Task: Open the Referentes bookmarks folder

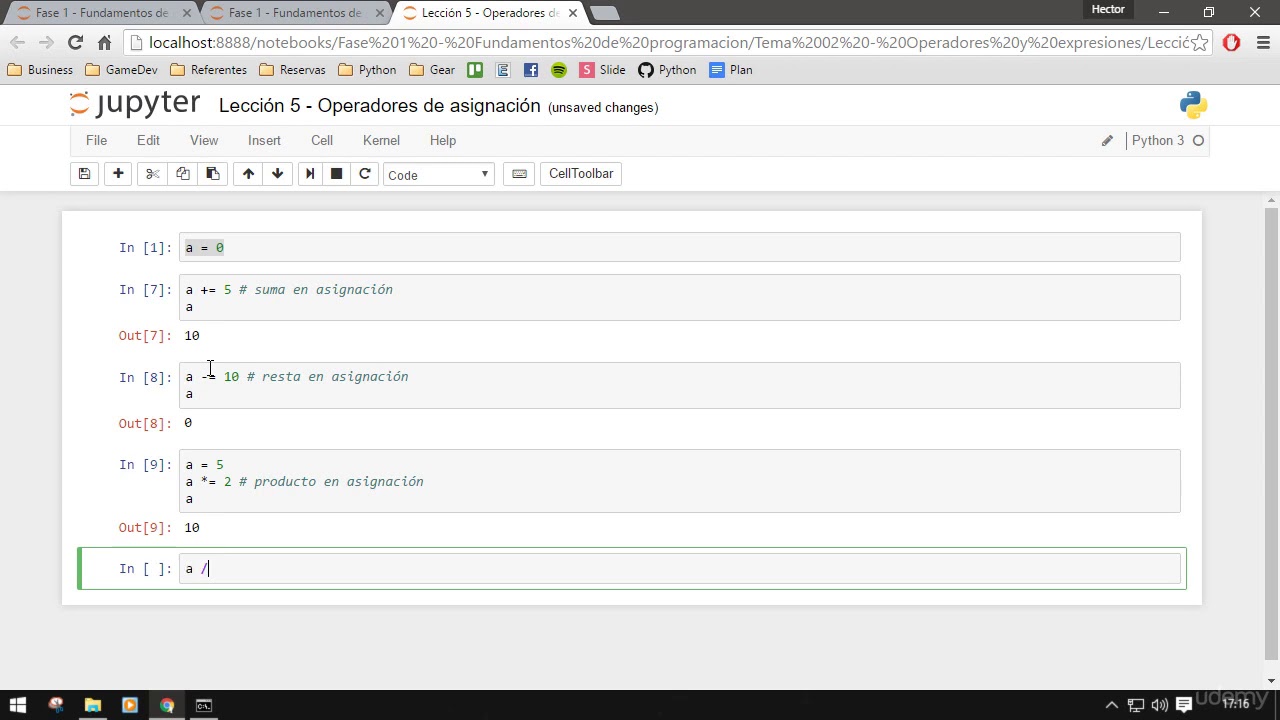Action: tap(208, 70)
